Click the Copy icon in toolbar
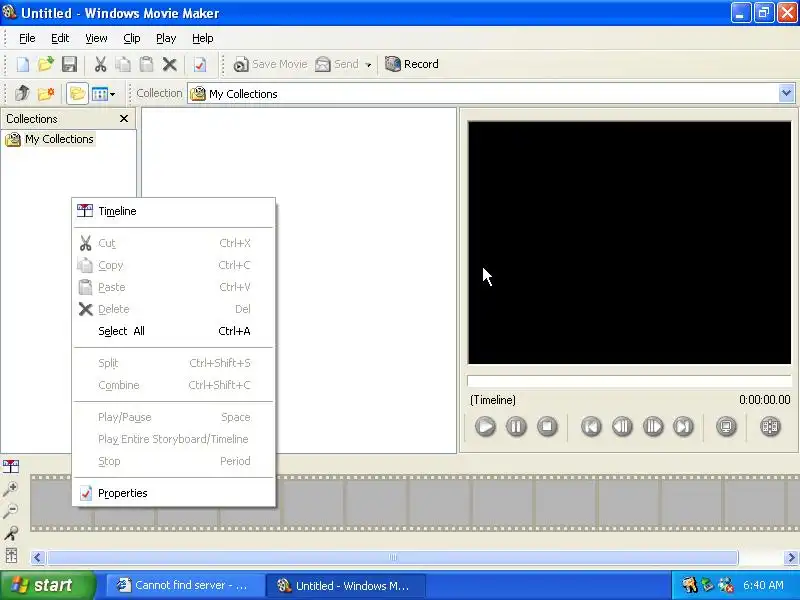 pyautogui.click(x=123, y=64)
